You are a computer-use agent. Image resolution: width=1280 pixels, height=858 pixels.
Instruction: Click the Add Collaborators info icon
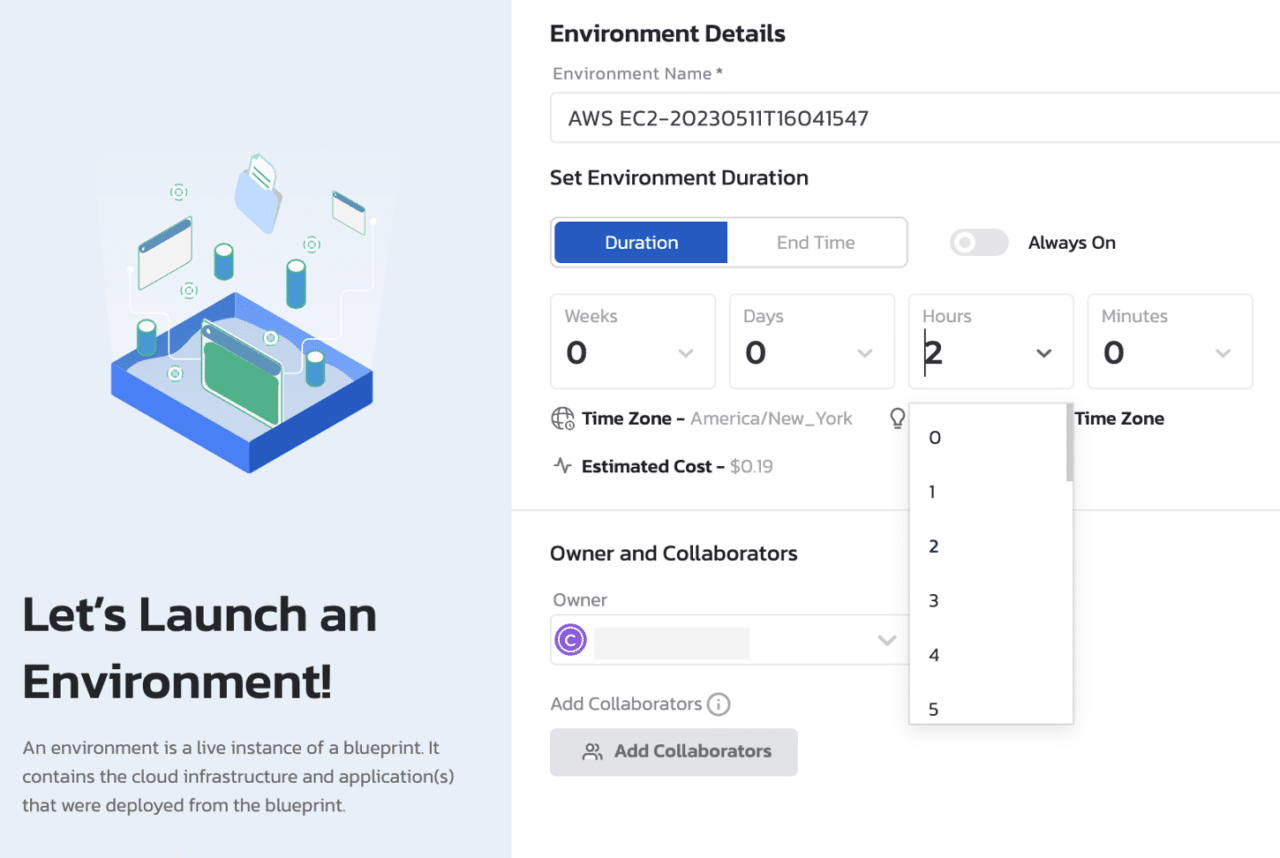pyautogui.click(x=718, y=704)
